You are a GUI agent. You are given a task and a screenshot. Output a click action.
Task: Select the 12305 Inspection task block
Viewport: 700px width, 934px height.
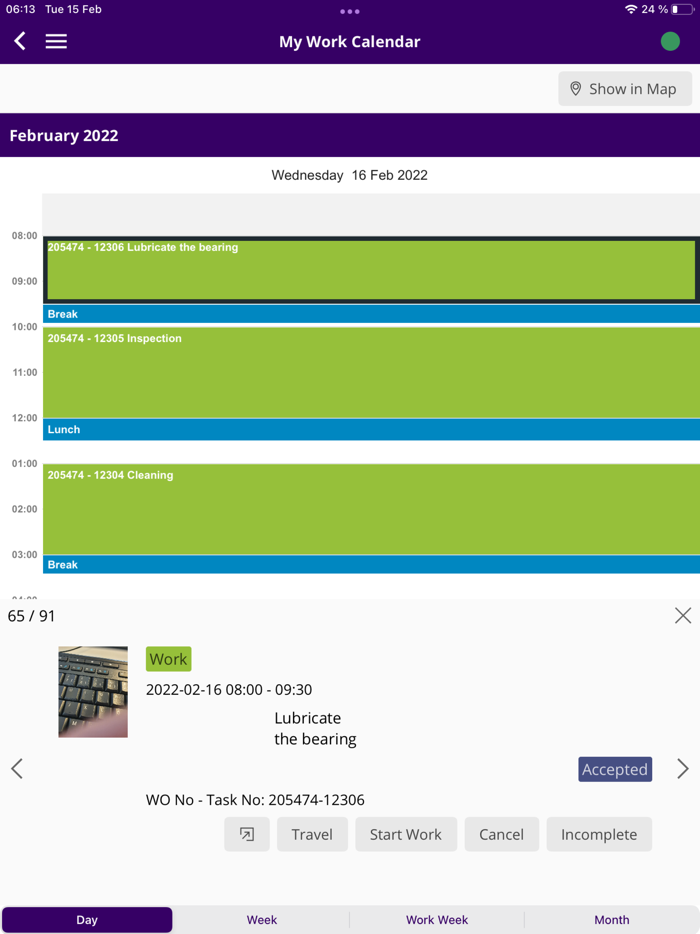click(371, 373)
